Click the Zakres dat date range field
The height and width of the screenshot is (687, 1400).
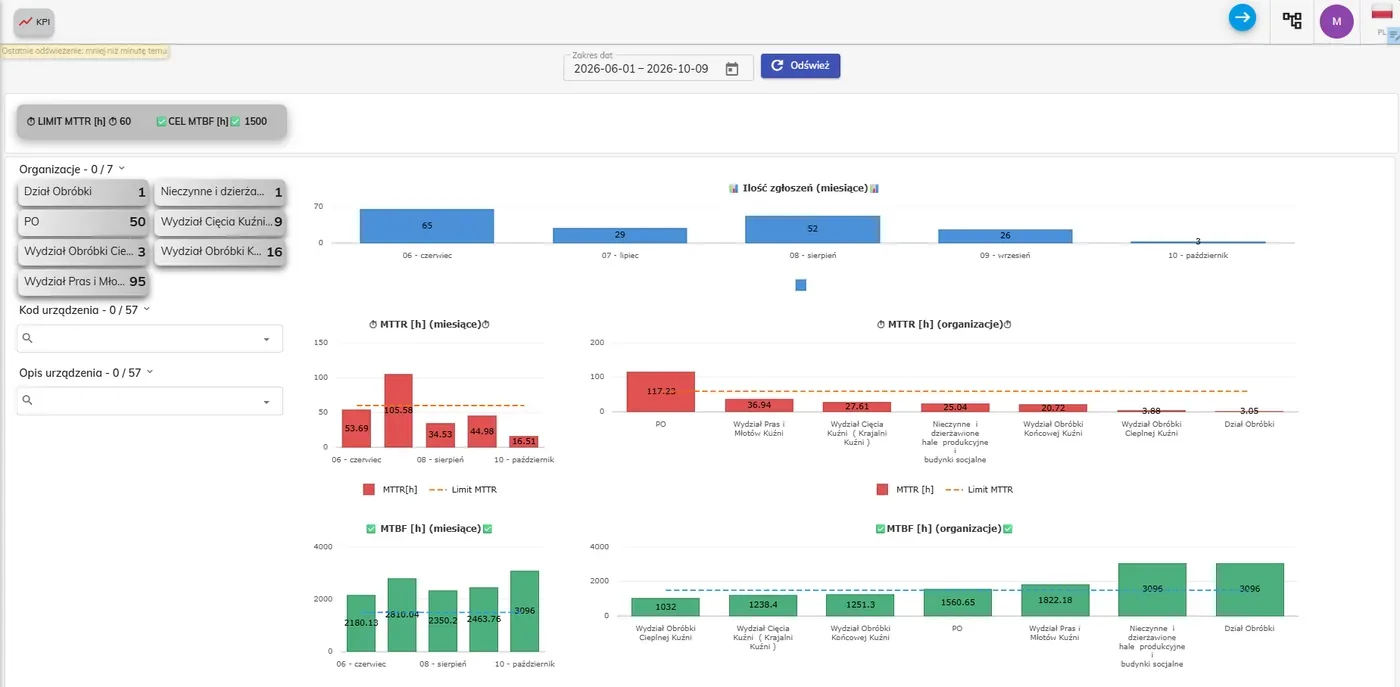[x=658, y=66]
